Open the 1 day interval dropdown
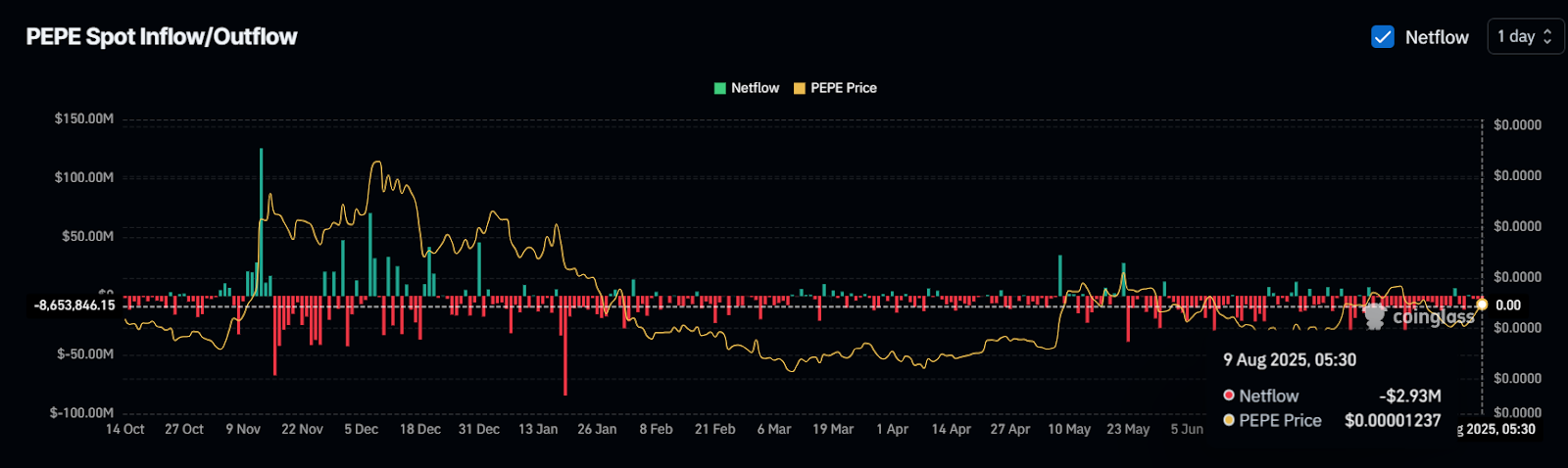The image size is (1568, 468). point(1525,36)
